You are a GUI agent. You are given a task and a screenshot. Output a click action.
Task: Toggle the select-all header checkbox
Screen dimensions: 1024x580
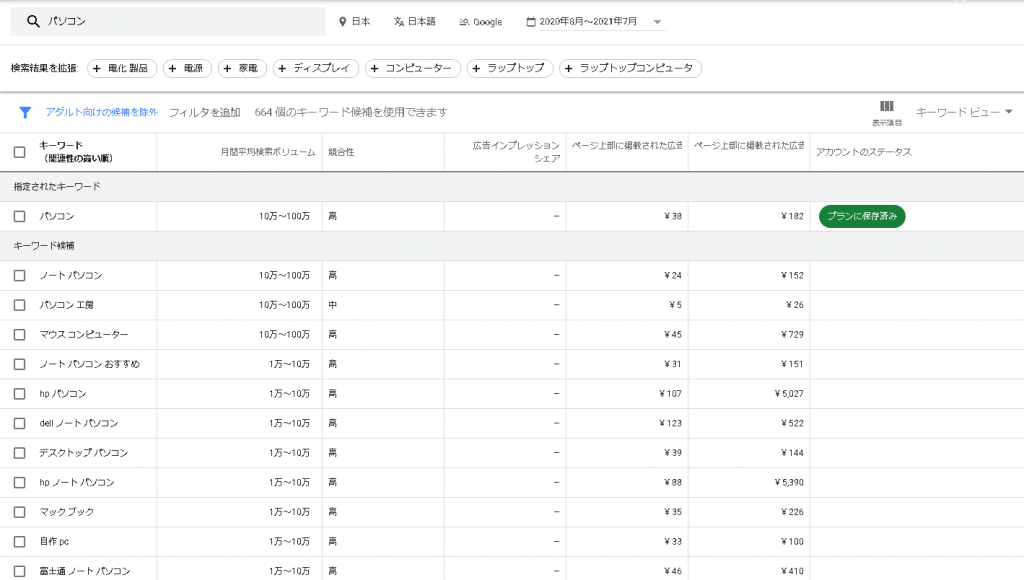coord(20,152)
